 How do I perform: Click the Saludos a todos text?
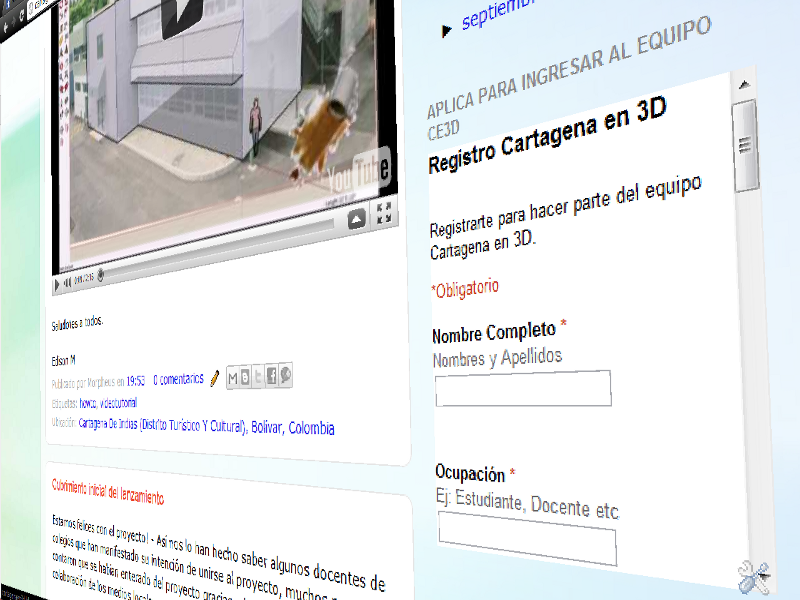click(77, 323)
